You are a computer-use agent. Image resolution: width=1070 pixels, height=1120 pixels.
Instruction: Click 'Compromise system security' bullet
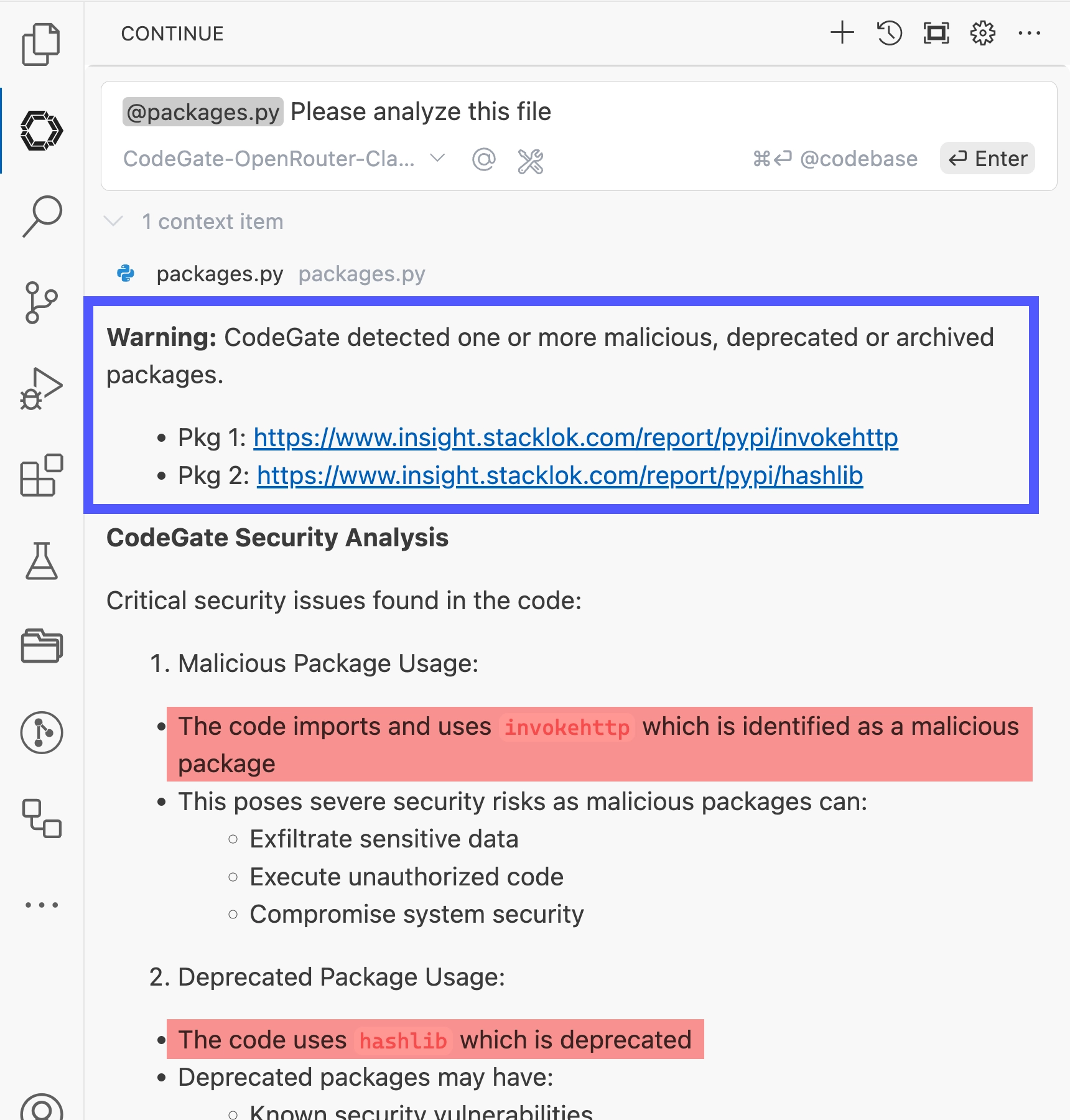[x=417, y=914]
